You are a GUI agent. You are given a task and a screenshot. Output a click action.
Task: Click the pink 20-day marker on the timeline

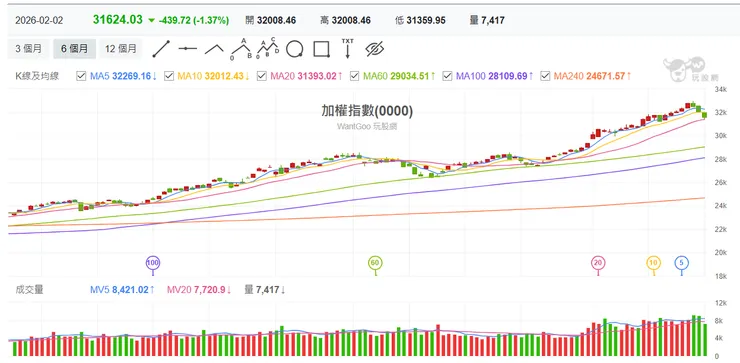coord(598,262)
